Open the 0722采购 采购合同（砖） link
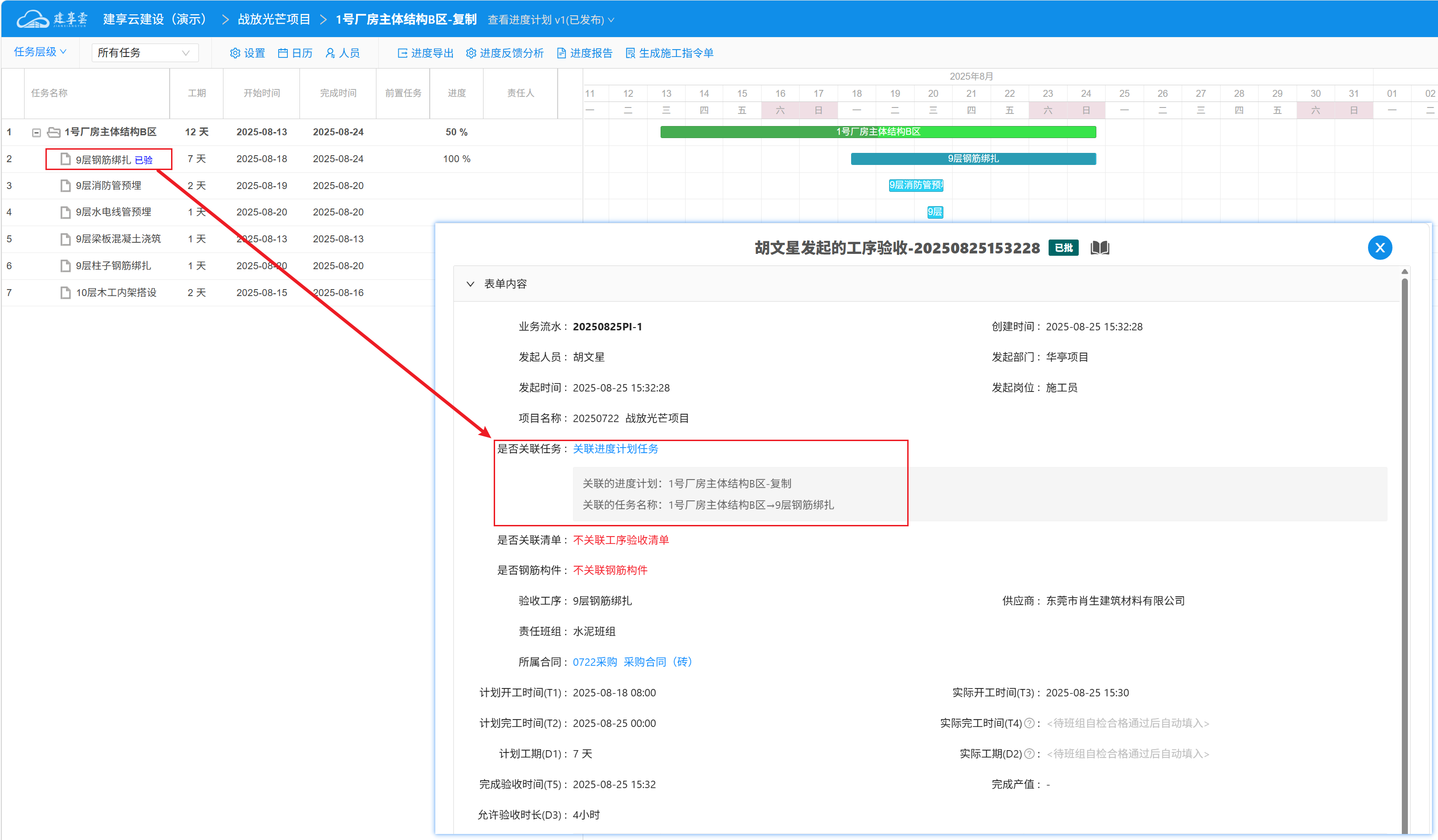This screenshot has width=1438, height=840. point(632,662)
